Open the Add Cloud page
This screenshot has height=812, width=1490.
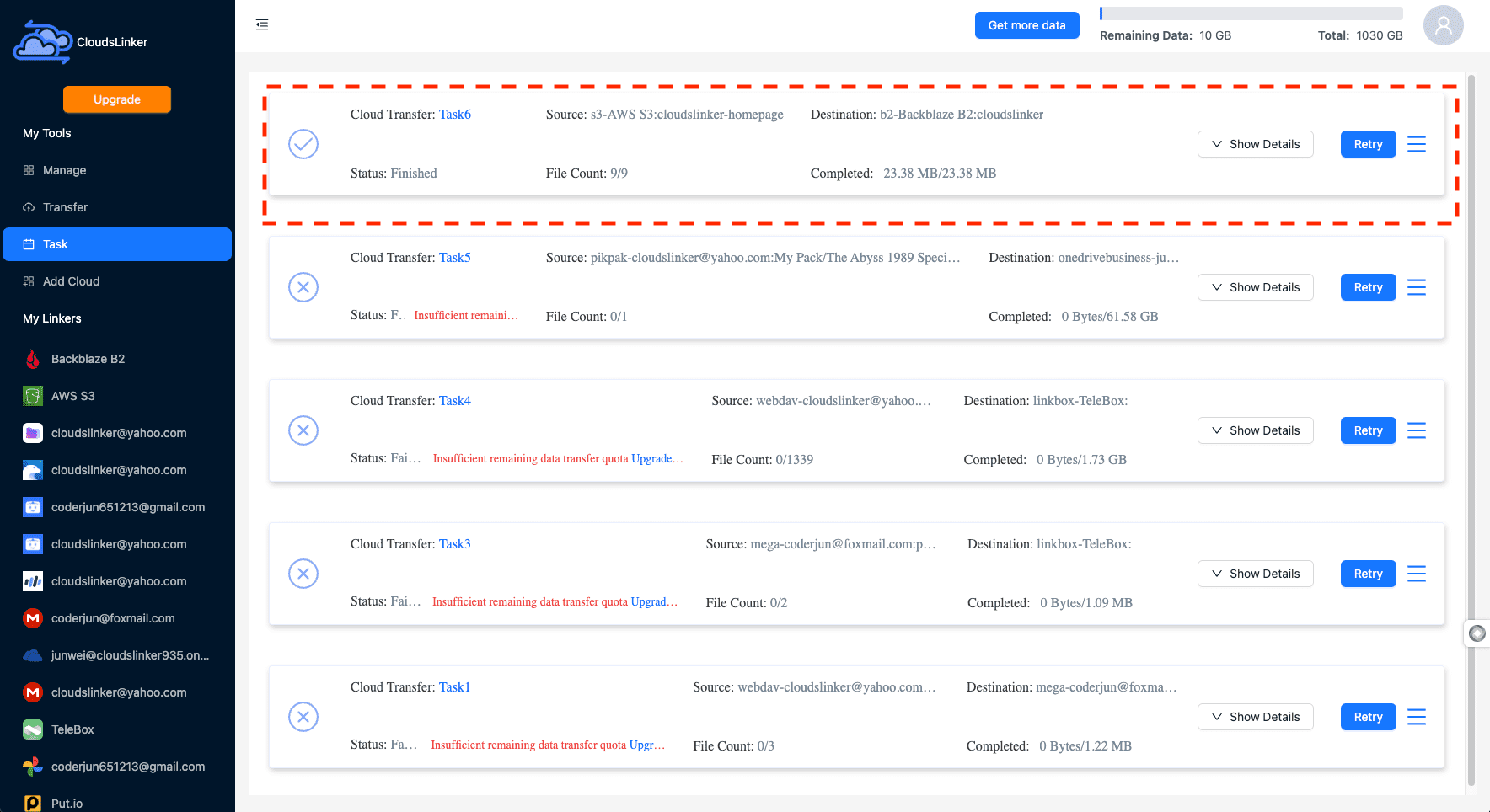[117, 281]
